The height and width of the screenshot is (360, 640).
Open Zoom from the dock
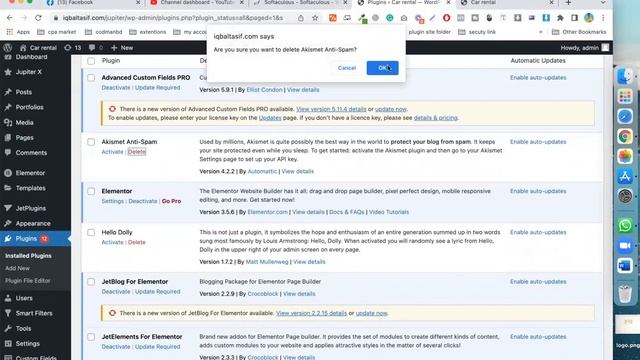pyautogui.click(x=624, y=246)
